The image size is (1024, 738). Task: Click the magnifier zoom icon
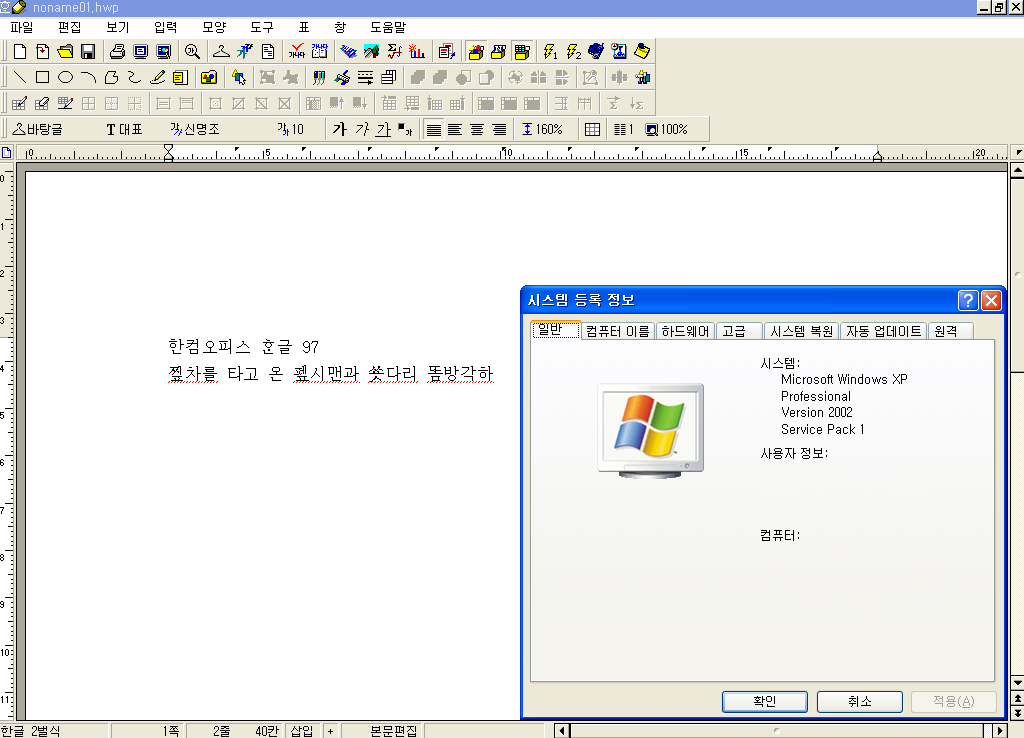click(191, 51)
